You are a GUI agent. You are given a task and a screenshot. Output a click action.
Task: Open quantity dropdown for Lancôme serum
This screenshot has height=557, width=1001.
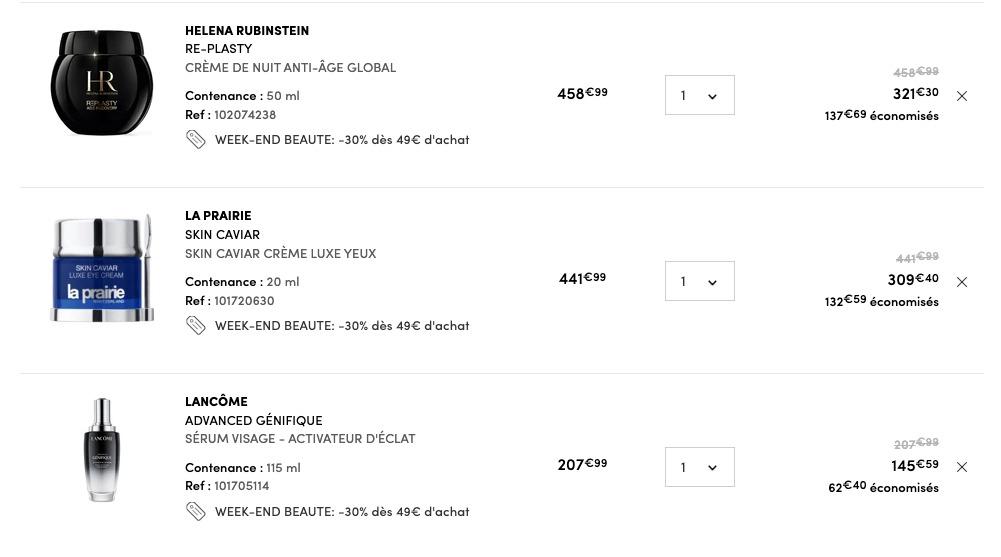coord(700,467)
